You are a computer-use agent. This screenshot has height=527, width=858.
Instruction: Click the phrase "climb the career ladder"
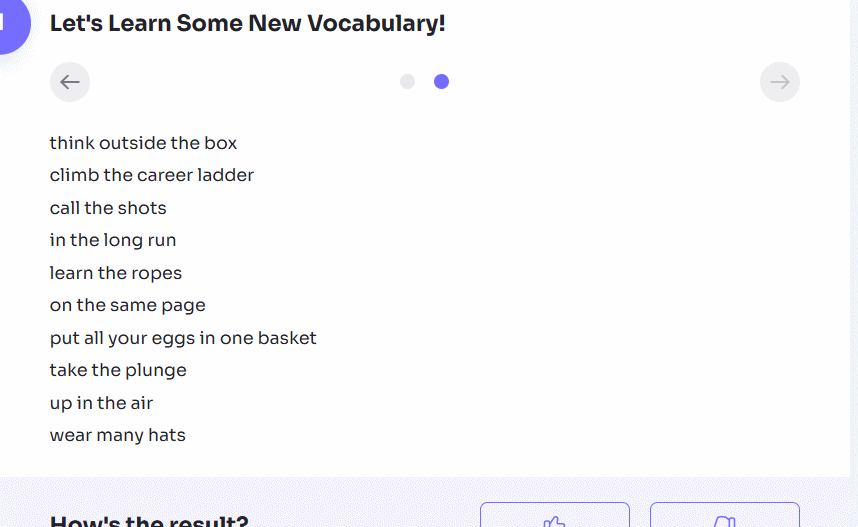point(152,175)
